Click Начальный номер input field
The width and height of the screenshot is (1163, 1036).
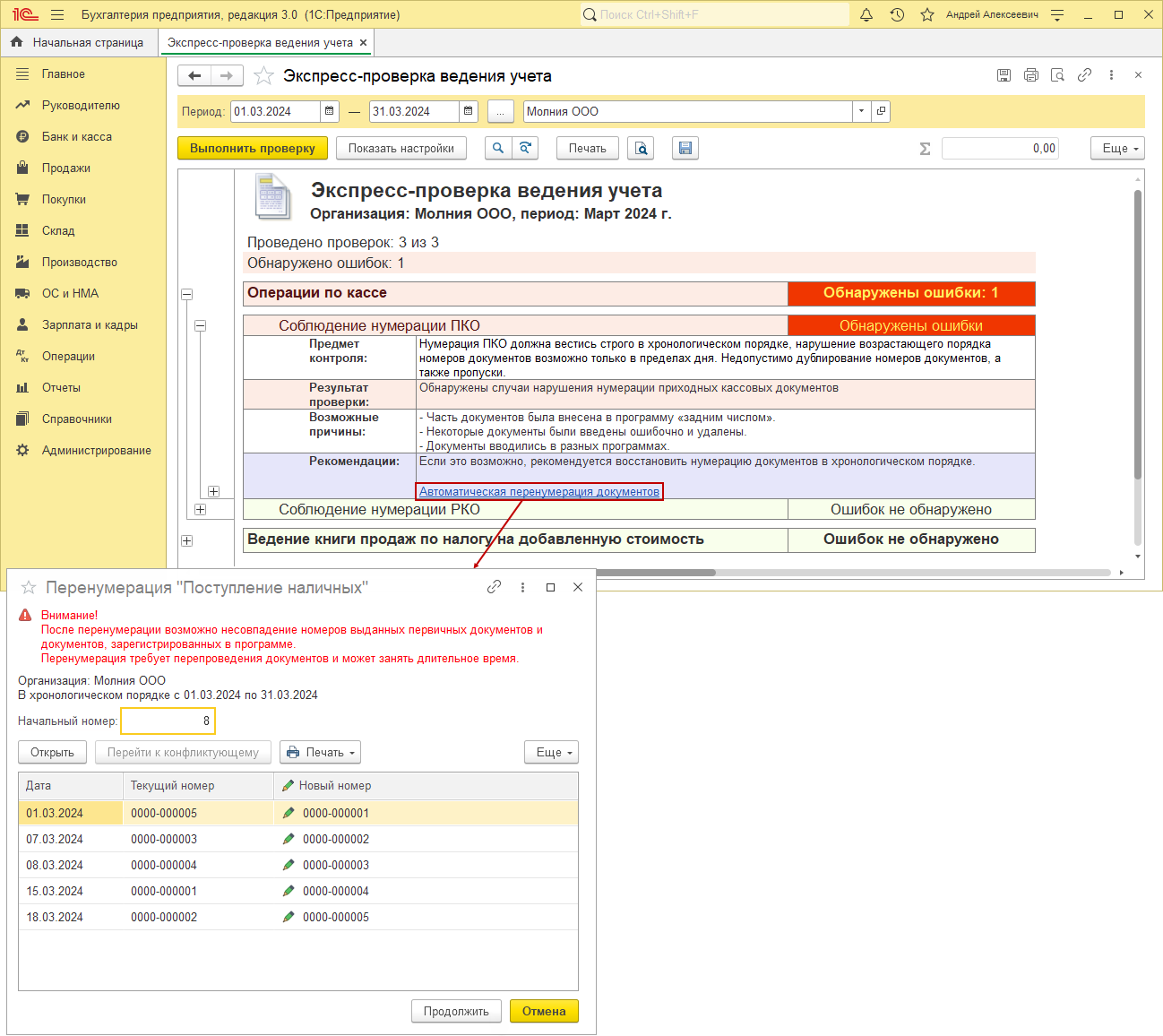168,721
